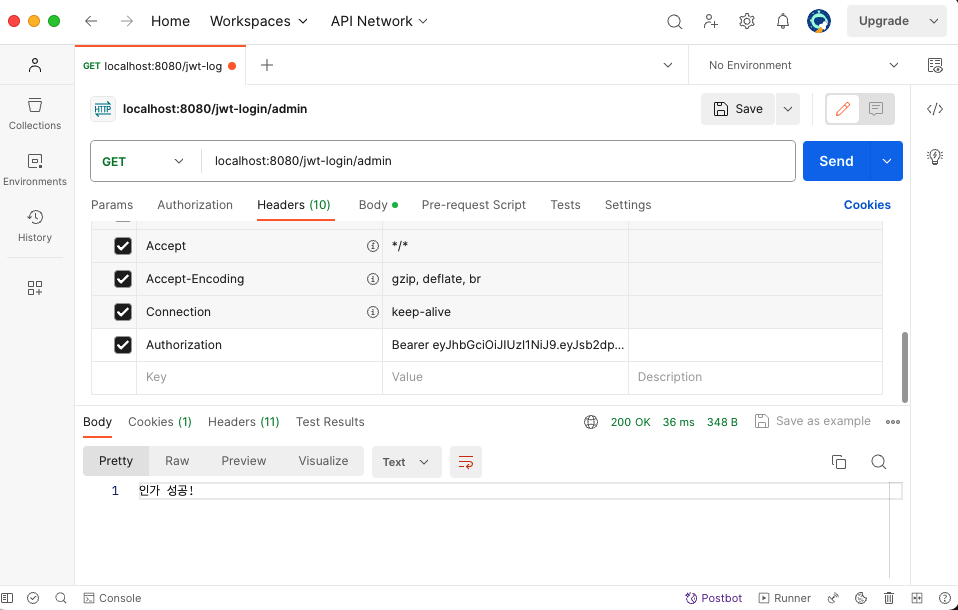Viewport: 958px width, 610px height.
Task: Open the Cookies link
Action: coord(867,205)
